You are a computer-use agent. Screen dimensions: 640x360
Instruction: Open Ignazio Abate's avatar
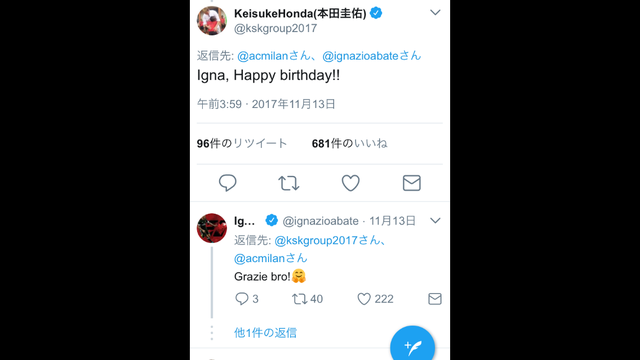coord(212,228)
